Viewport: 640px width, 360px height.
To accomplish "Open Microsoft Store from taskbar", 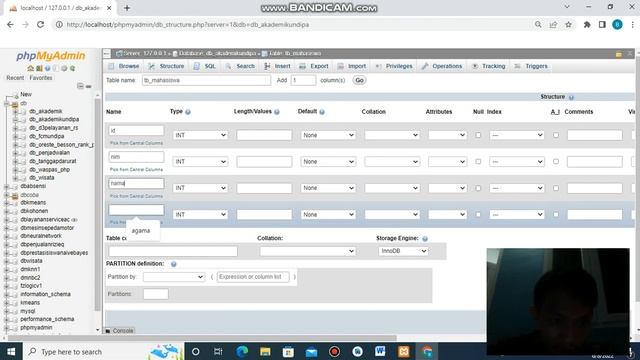I will tap(288, 351).
